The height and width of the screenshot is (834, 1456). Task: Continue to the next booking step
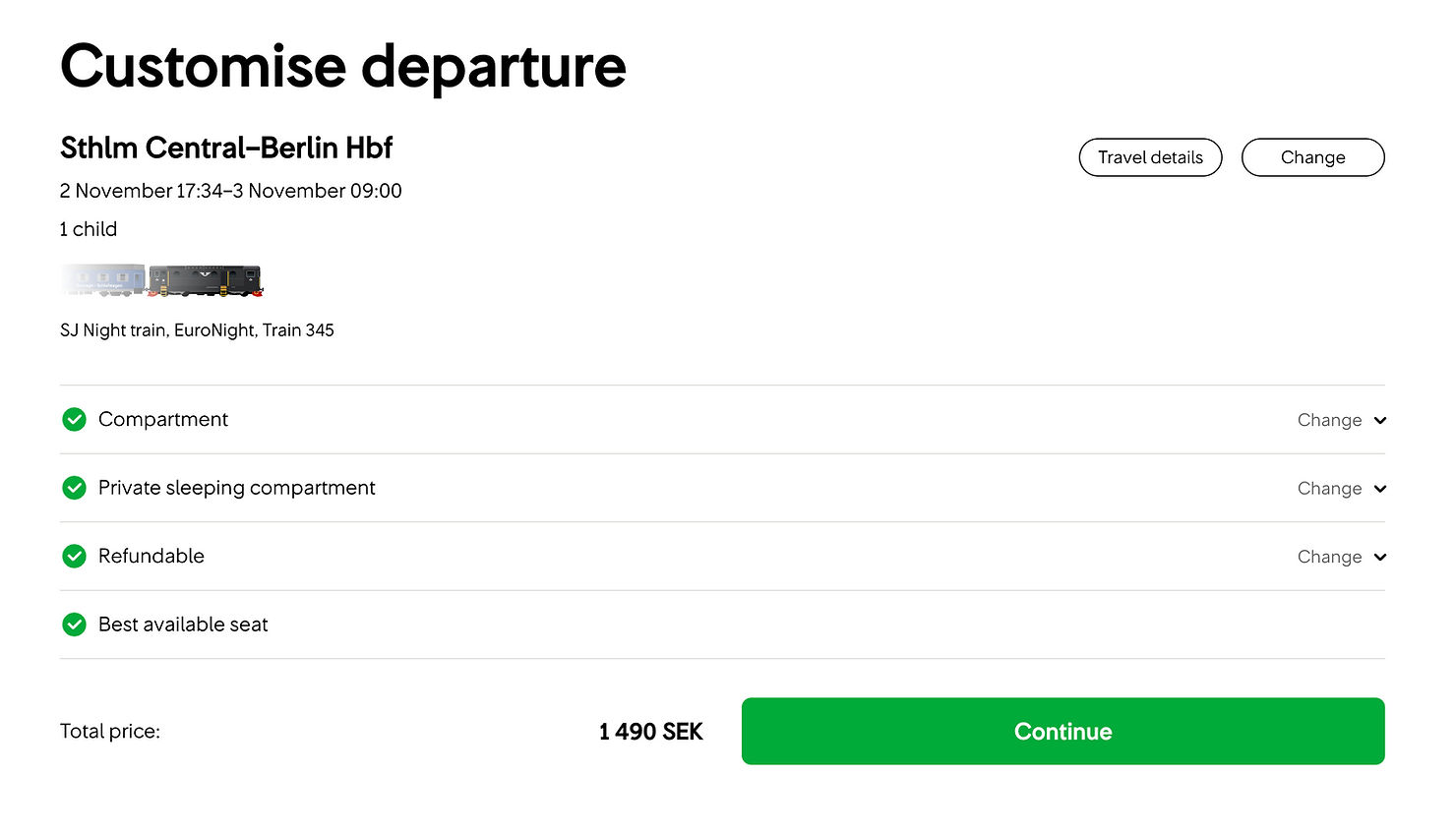pos(1062,731)
